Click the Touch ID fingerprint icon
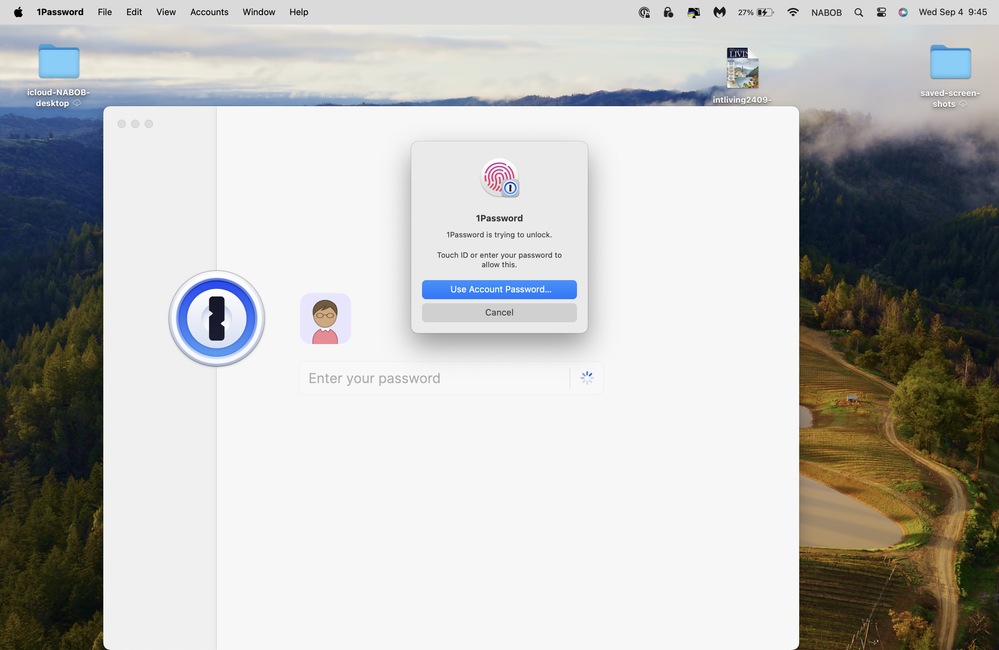This screenshot has height=650, width=999. click(x=499, y=179)
